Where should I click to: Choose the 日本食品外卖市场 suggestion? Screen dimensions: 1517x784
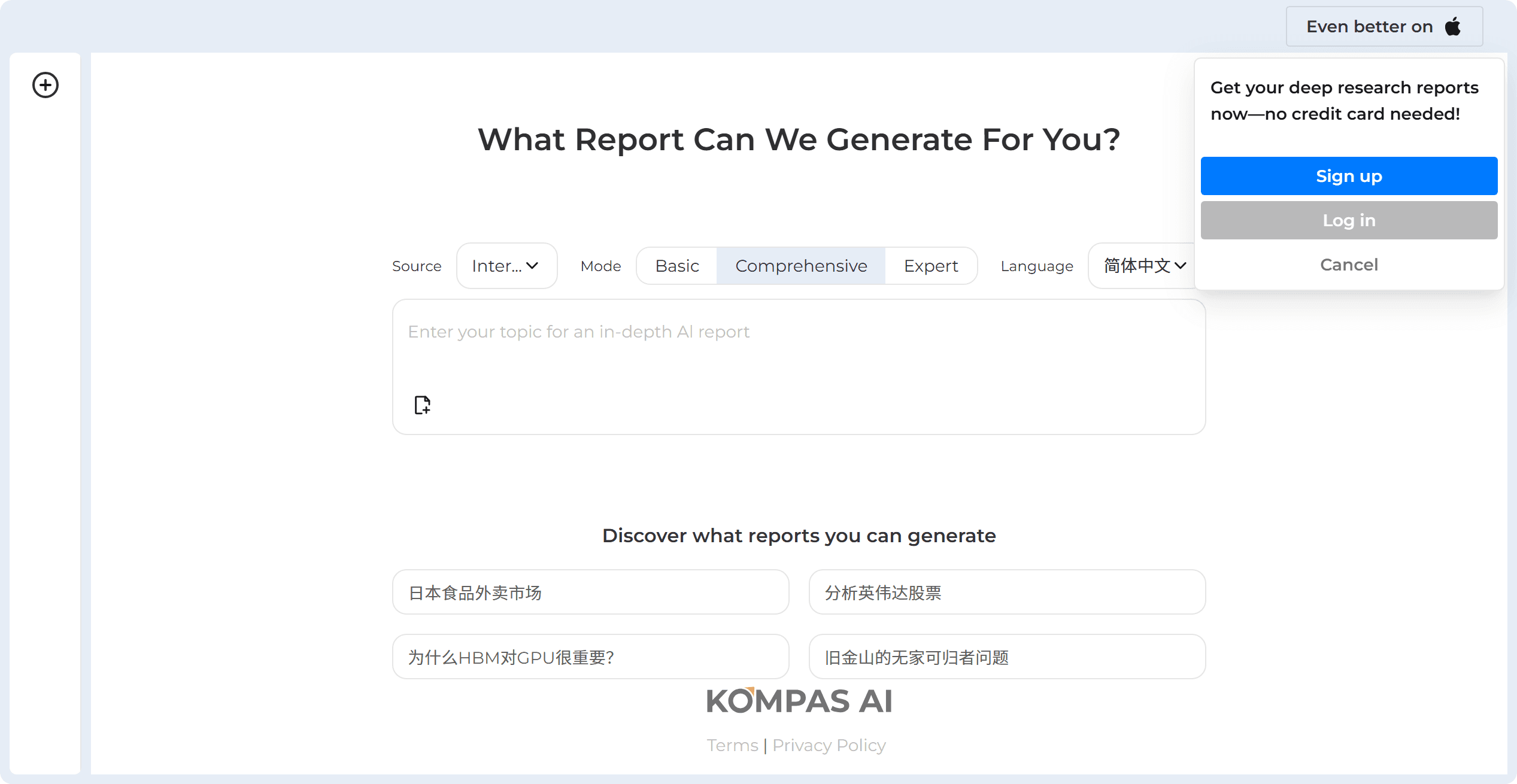pyautogui.click(x=590, y=592)
